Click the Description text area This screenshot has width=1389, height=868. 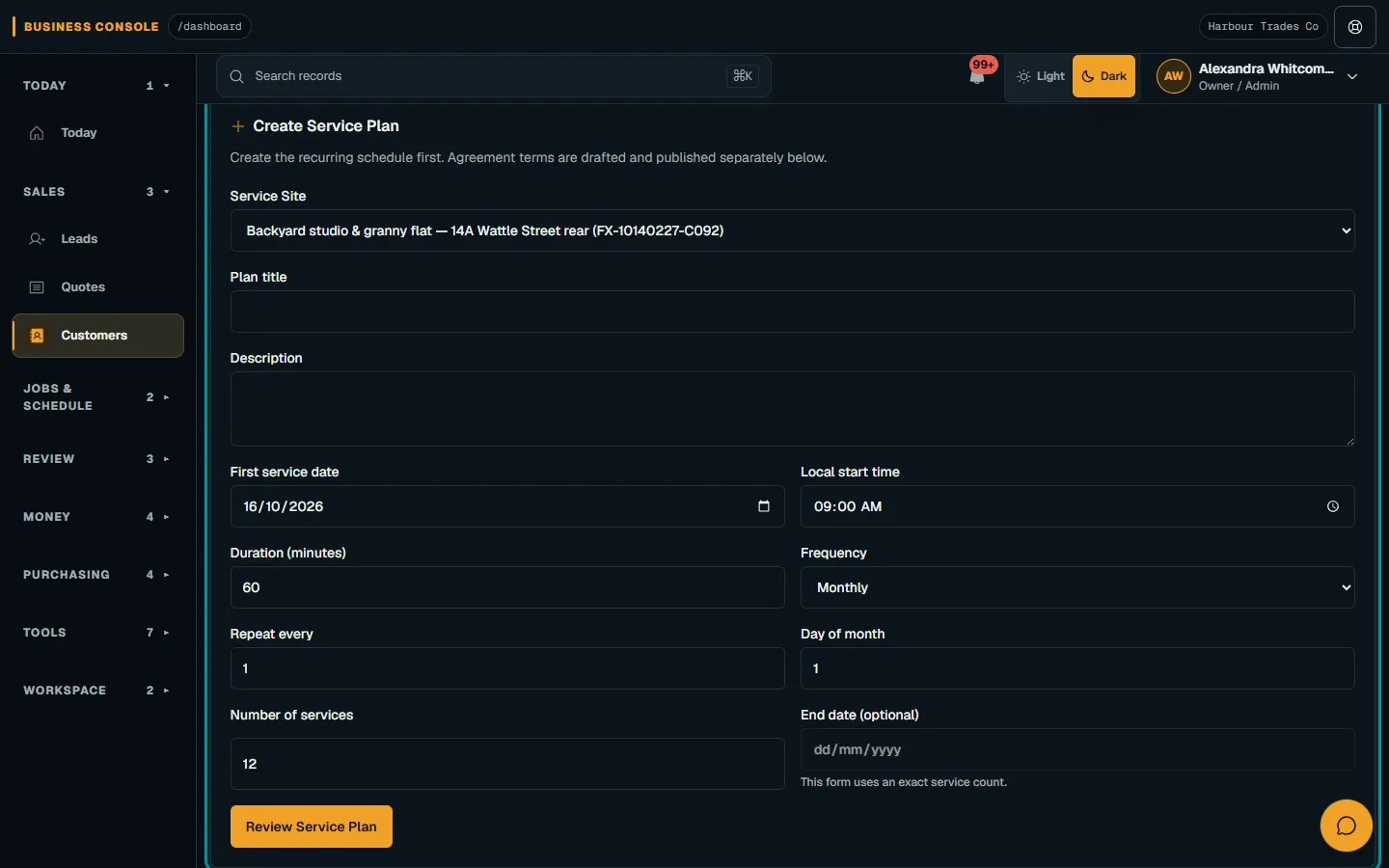792,409
